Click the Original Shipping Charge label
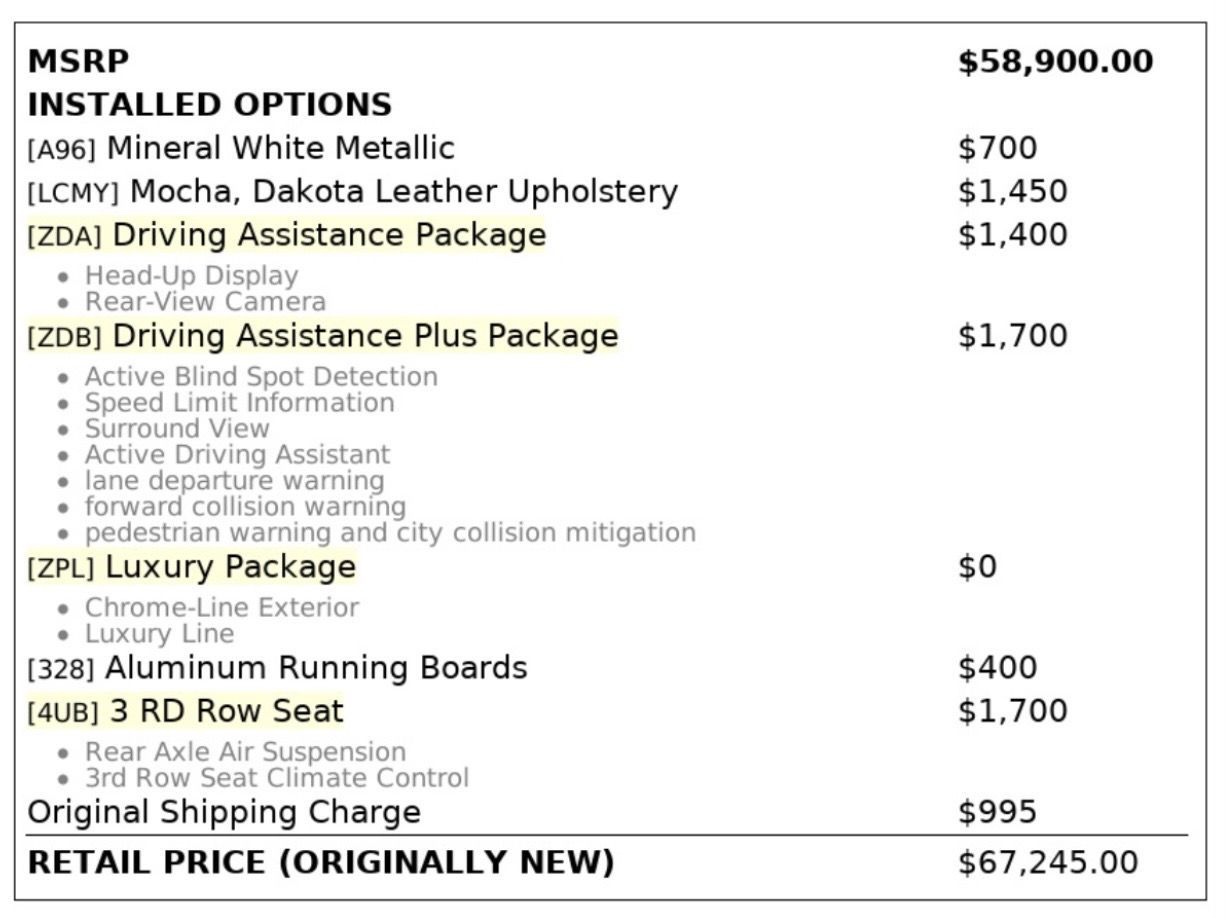The width and height of the screenshot is (1226, 919). point(224,811)
